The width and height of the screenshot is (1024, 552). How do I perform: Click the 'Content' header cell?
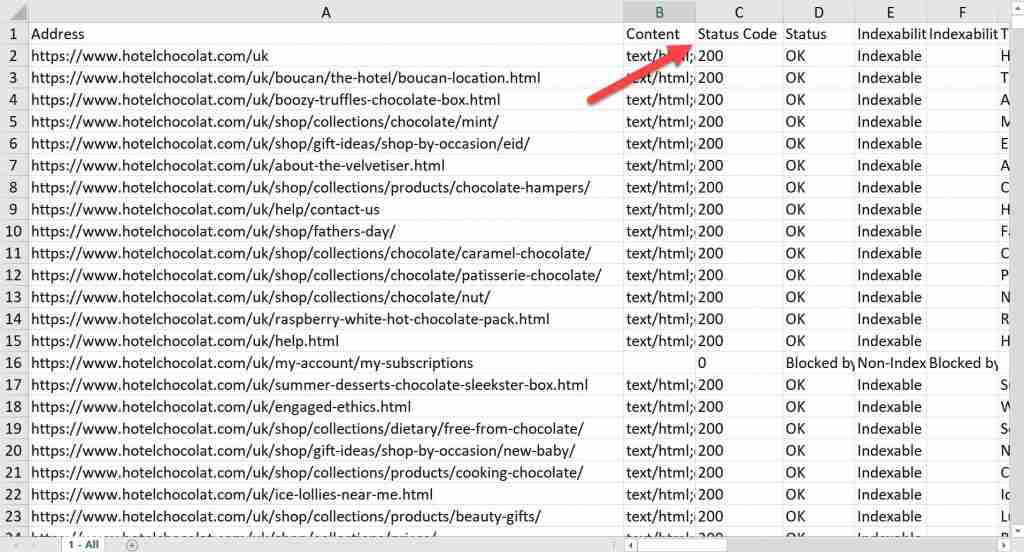click(x=659, y=34)
